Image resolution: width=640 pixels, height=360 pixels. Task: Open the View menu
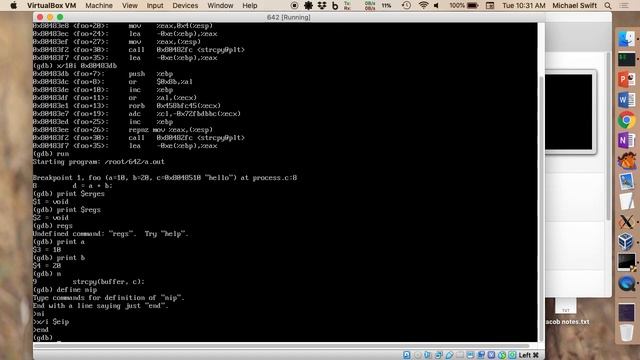(x=130, y=6)
